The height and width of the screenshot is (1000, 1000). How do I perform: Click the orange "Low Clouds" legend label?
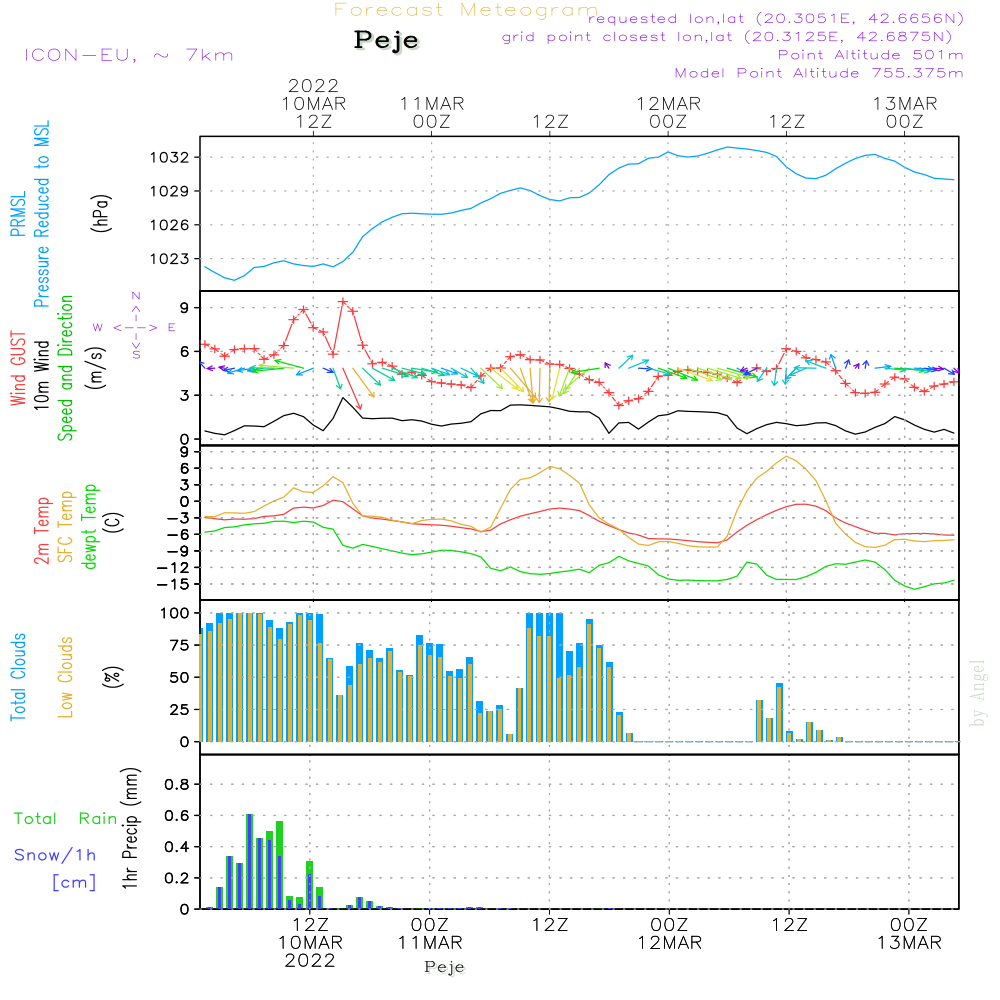click(x=66, y=677)
